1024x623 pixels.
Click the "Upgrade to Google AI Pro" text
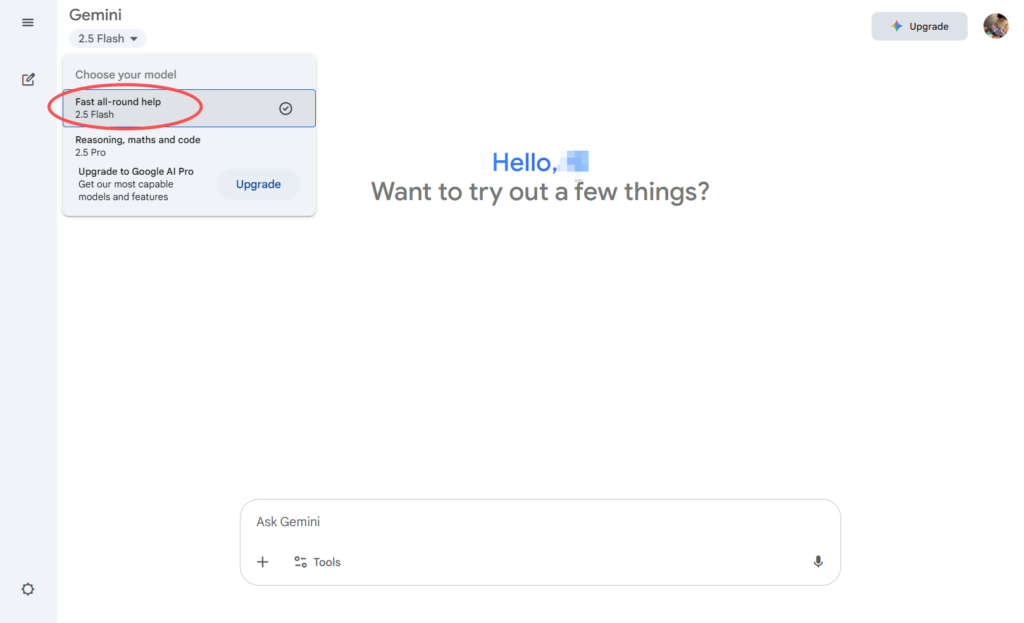136,172
